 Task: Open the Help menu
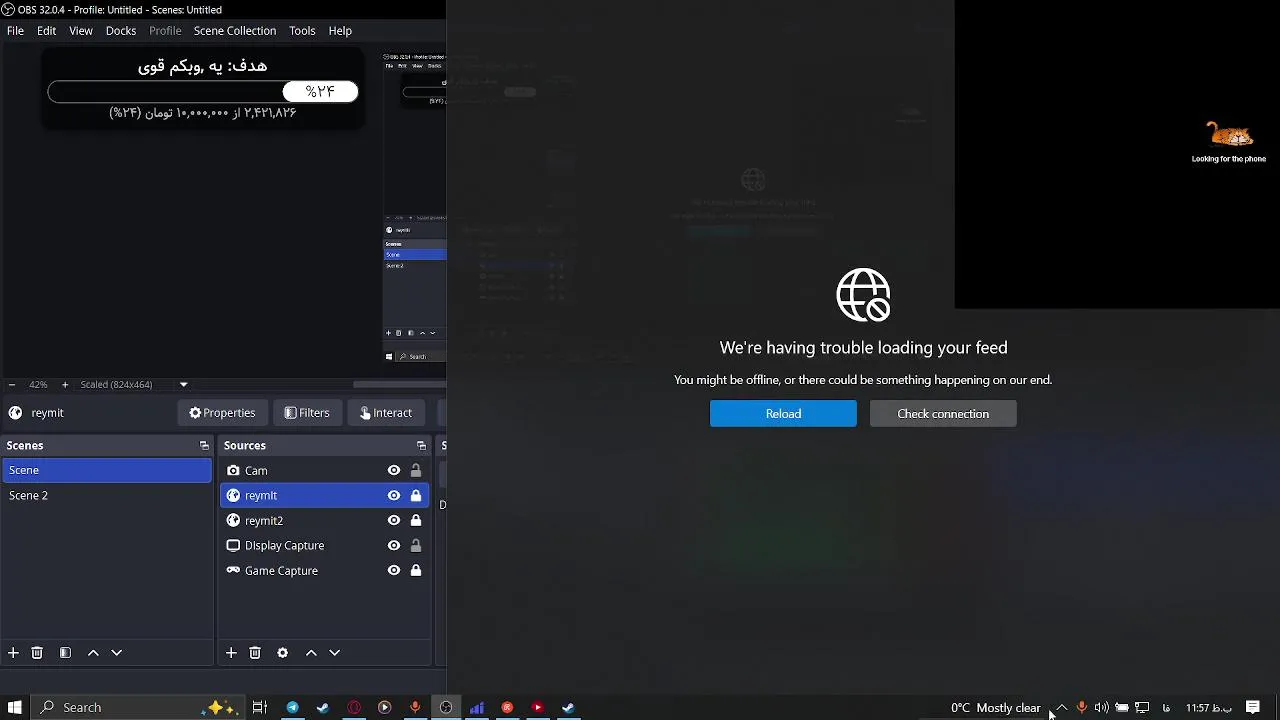coord(340,31)
